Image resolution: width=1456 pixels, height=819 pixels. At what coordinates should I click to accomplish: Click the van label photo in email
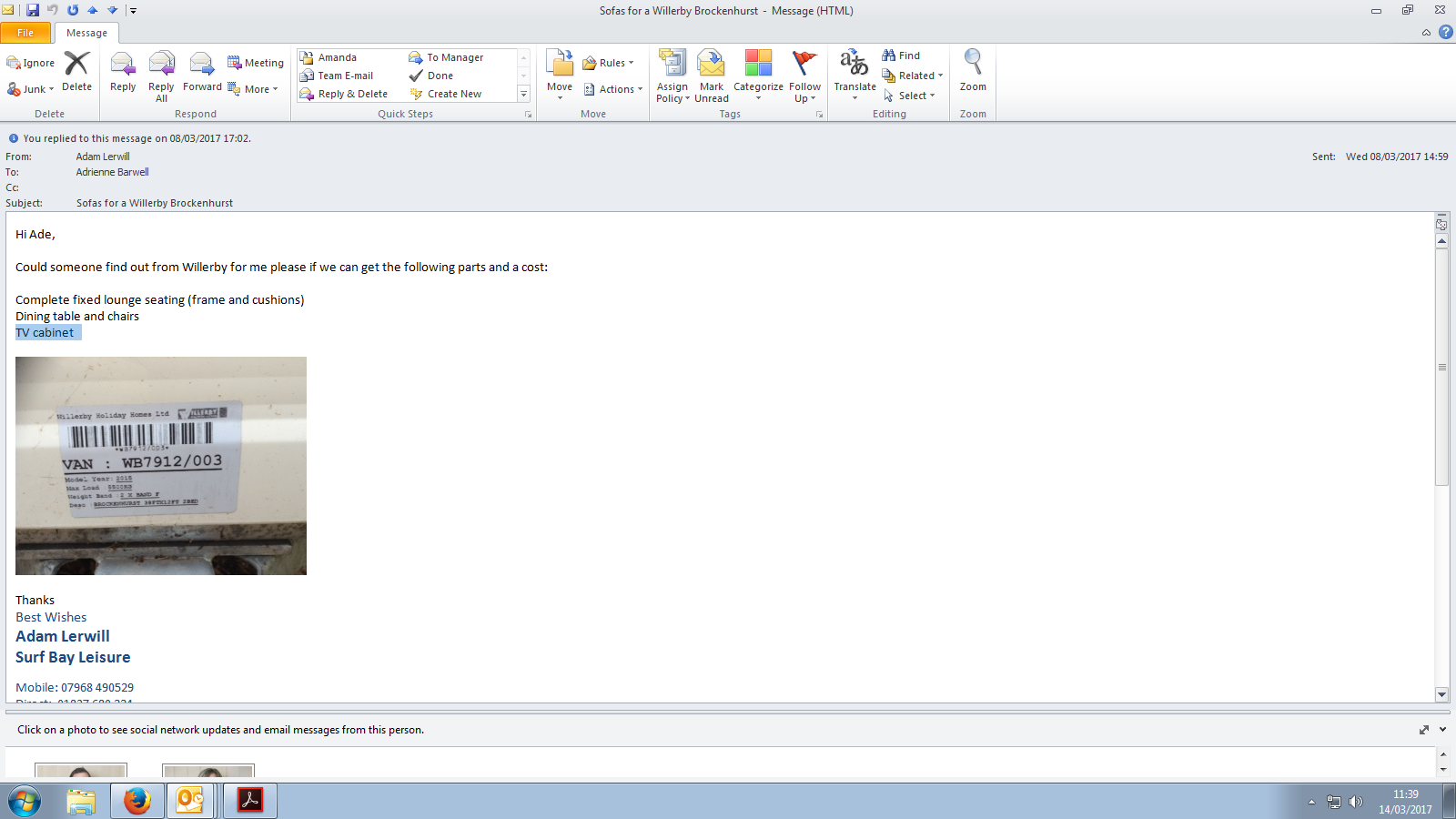(x=161, y=466)
